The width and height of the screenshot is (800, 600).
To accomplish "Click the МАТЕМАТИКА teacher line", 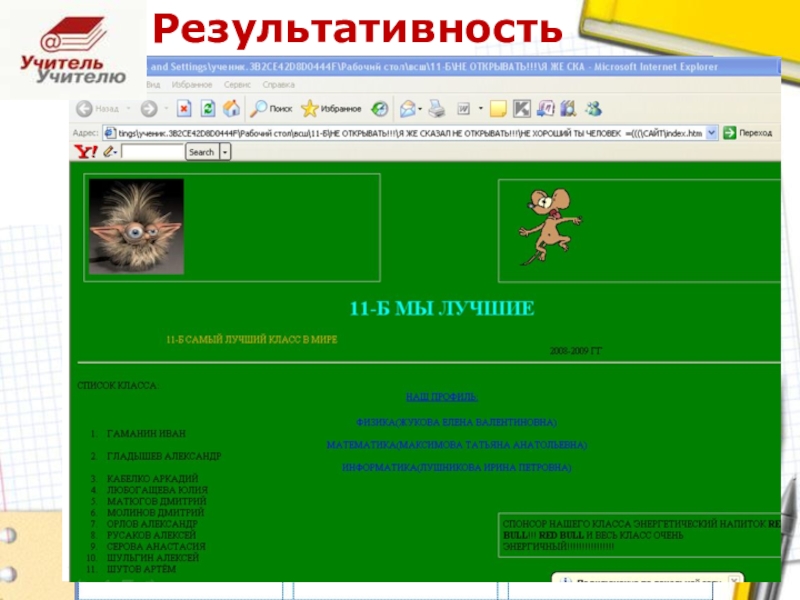I will tap(457, 445).
